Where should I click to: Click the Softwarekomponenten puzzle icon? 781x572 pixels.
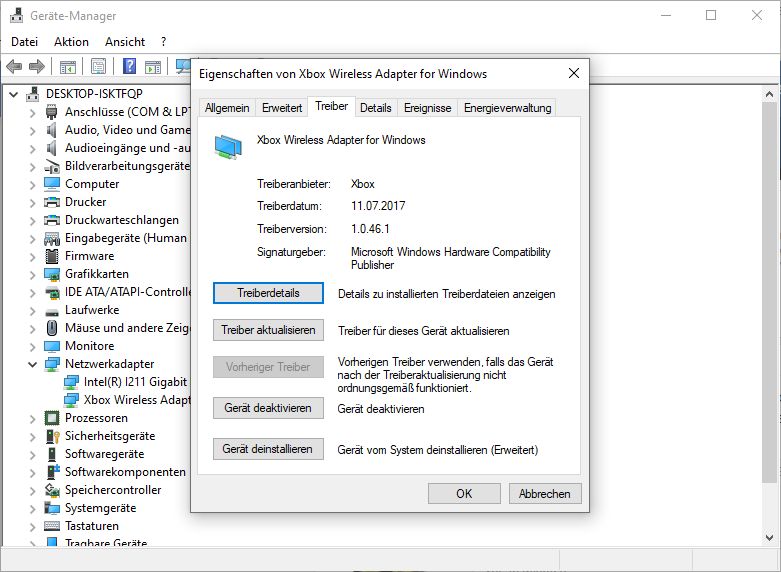53,471
